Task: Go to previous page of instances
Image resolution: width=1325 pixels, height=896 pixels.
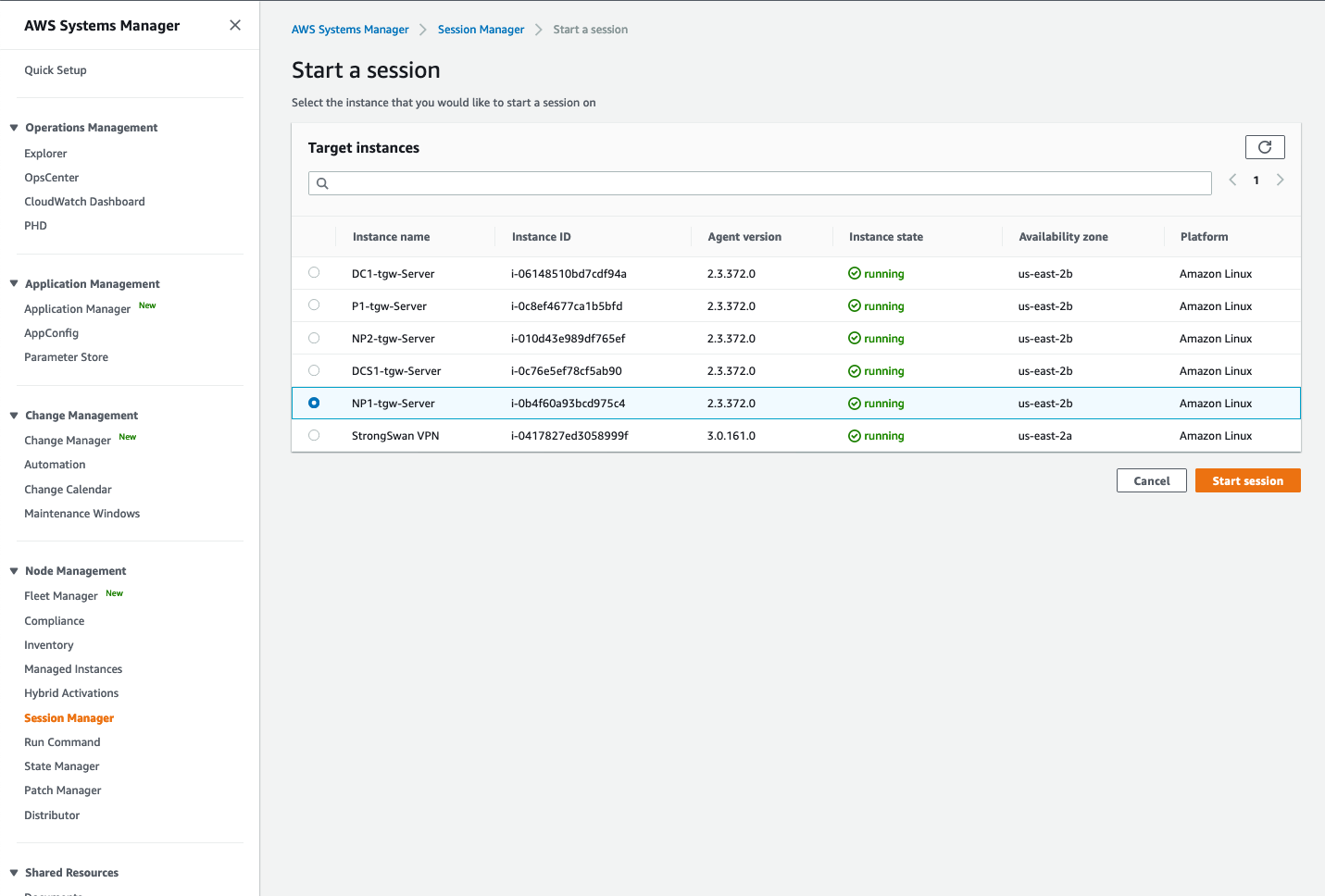Action: [x=1232, y=180]
